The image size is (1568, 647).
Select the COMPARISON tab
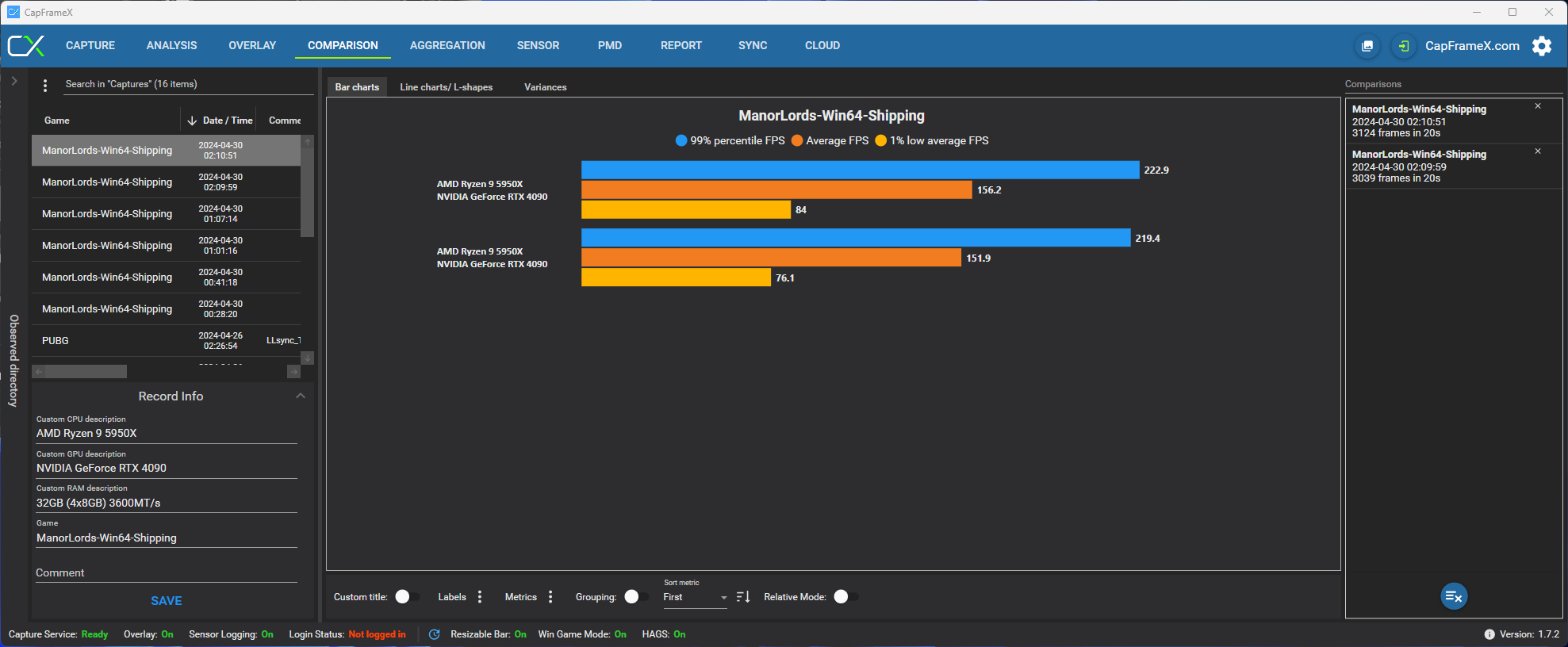[343, 46]
